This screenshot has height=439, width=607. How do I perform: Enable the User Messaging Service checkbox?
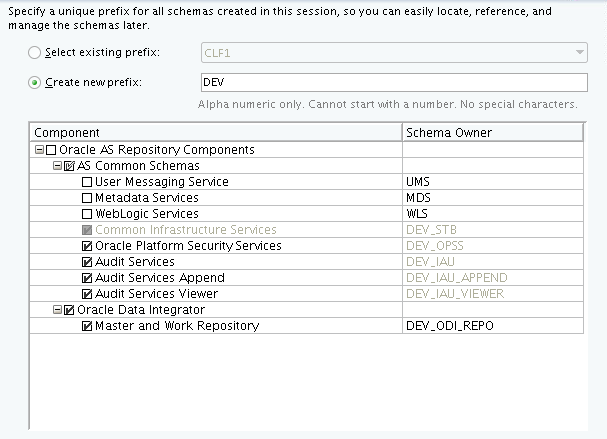tap(87, 182)
